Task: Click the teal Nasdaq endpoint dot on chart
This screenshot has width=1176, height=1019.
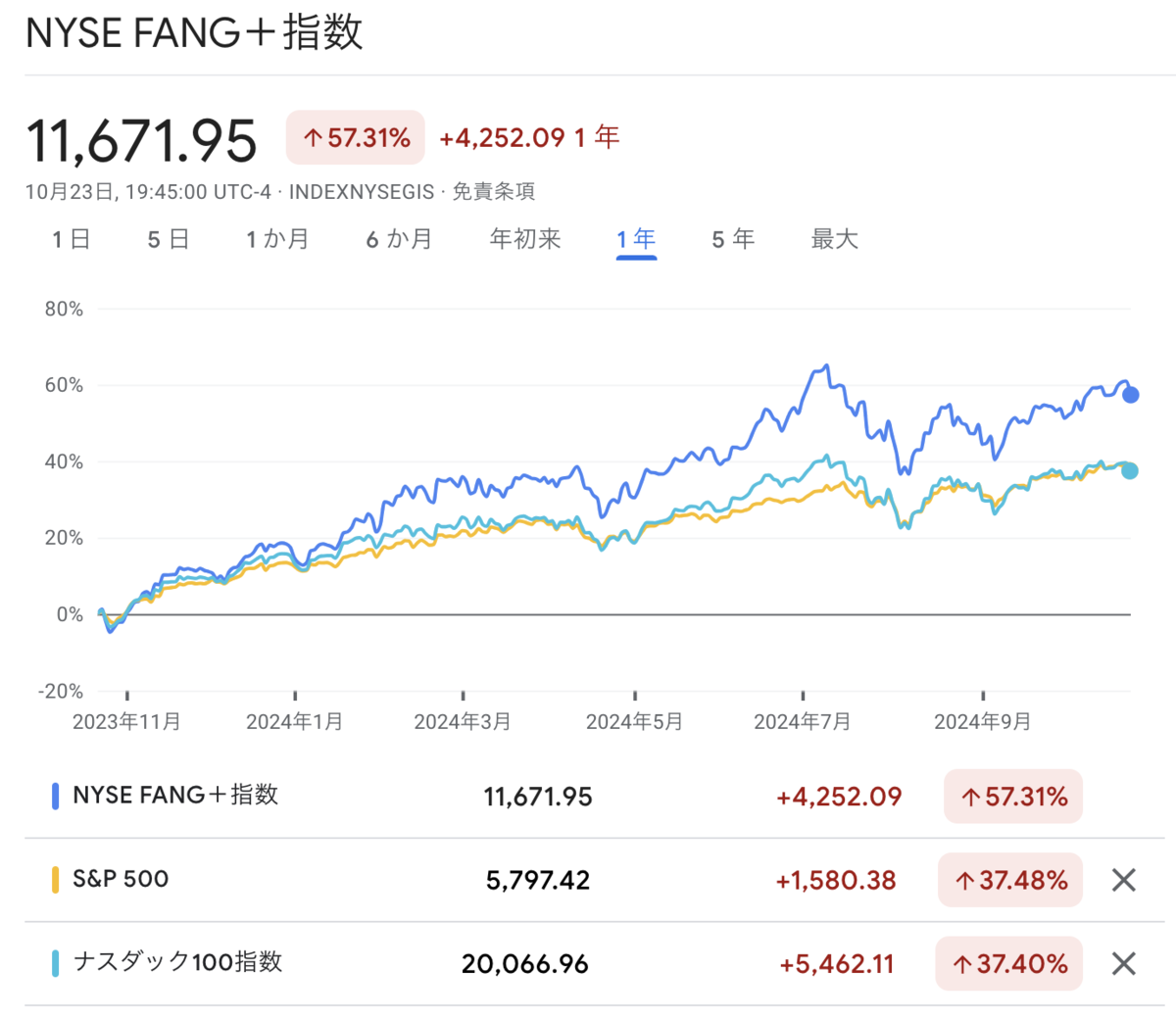Action: tap(1130, 471)
